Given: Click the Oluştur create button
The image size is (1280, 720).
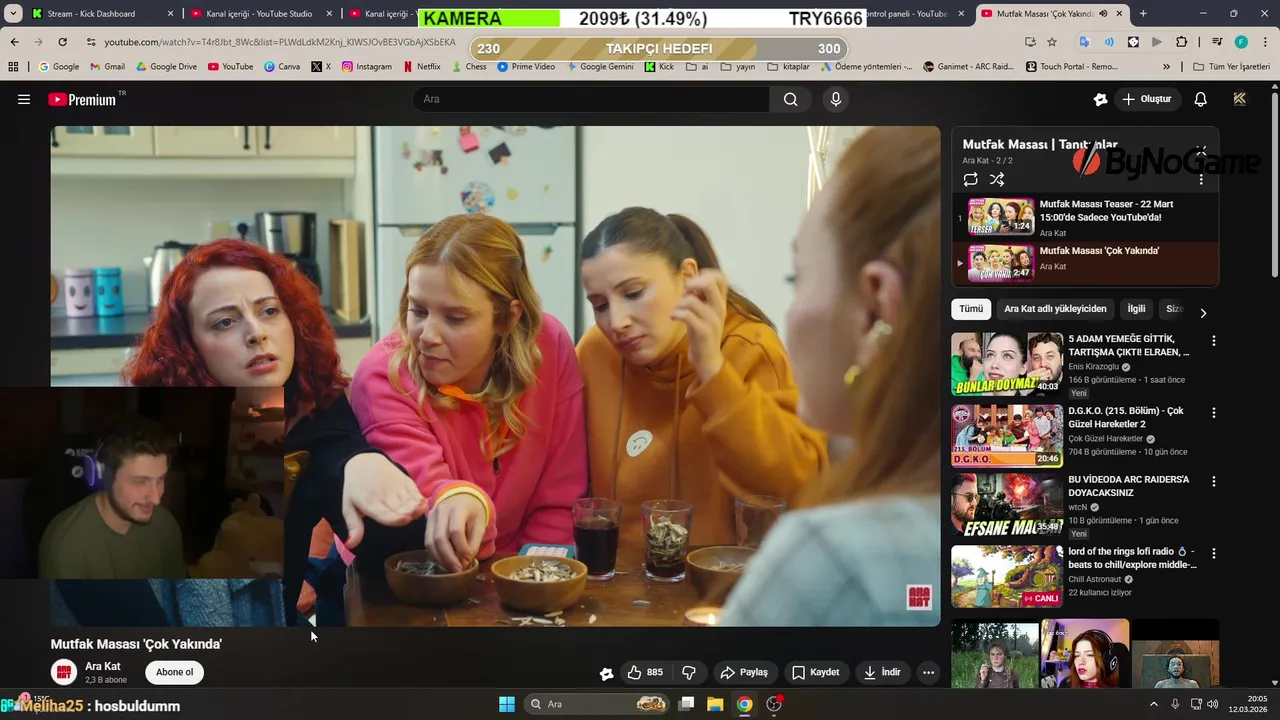Looking at the screenshot, I should click(x=1146, y=99).
